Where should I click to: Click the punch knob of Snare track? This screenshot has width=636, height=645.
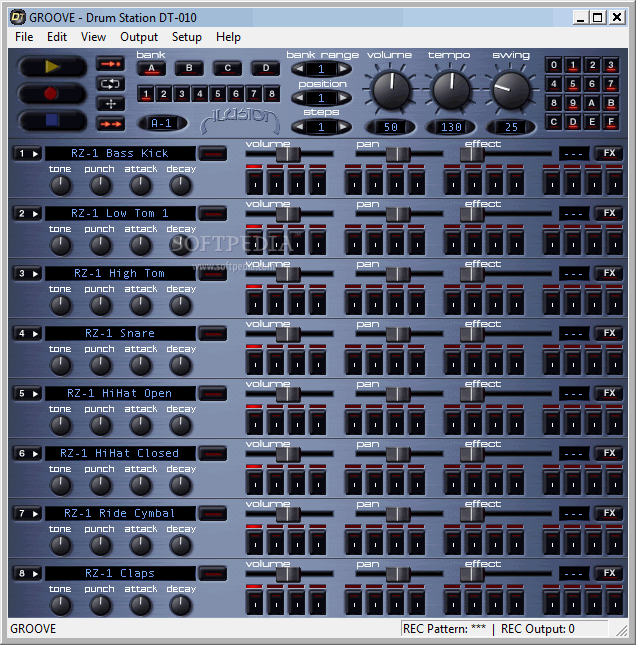[100, 365]
